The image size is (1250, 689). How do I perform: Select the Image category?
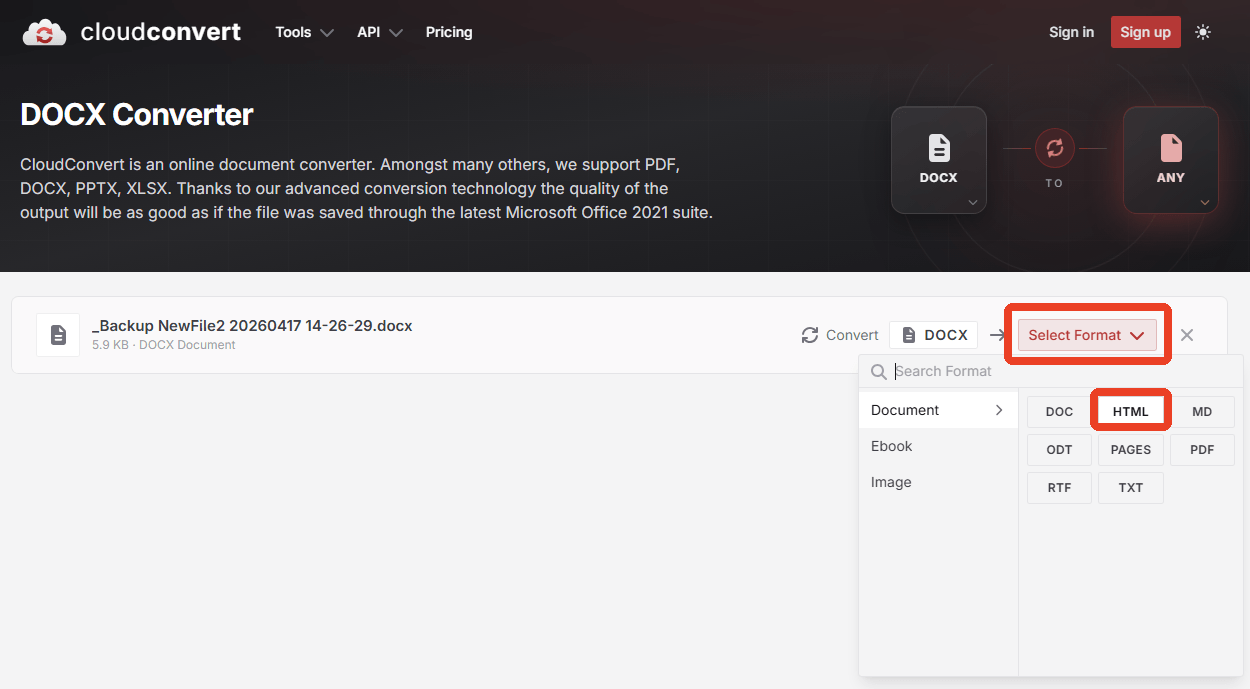pos(938,482)
